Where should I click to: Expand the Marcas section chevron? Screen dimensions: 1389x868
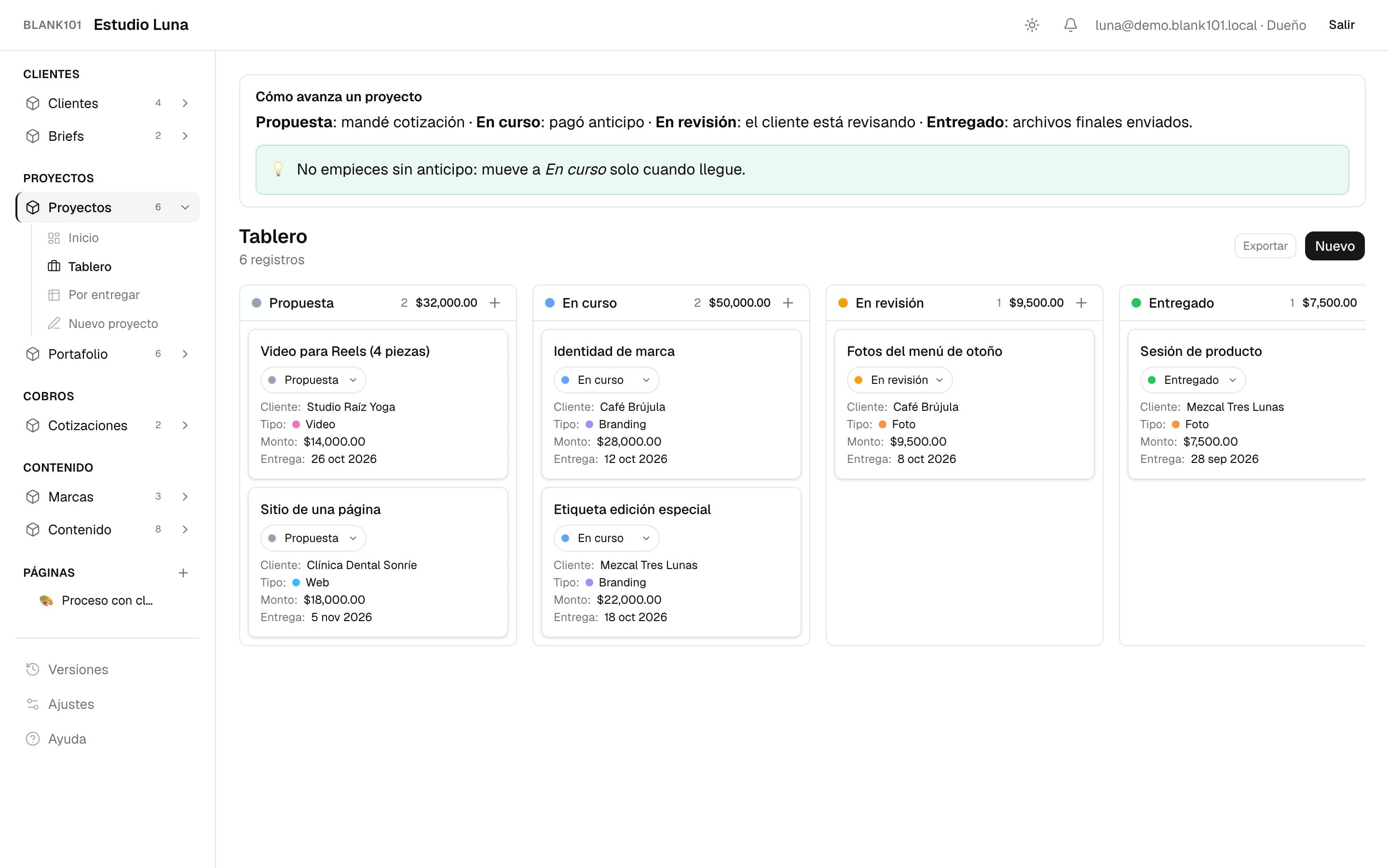(x=185, y=497)
